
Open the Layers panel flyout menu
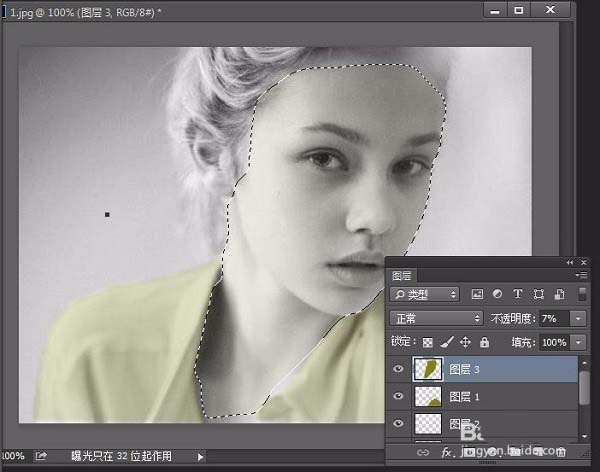click(x=582, y=274)
